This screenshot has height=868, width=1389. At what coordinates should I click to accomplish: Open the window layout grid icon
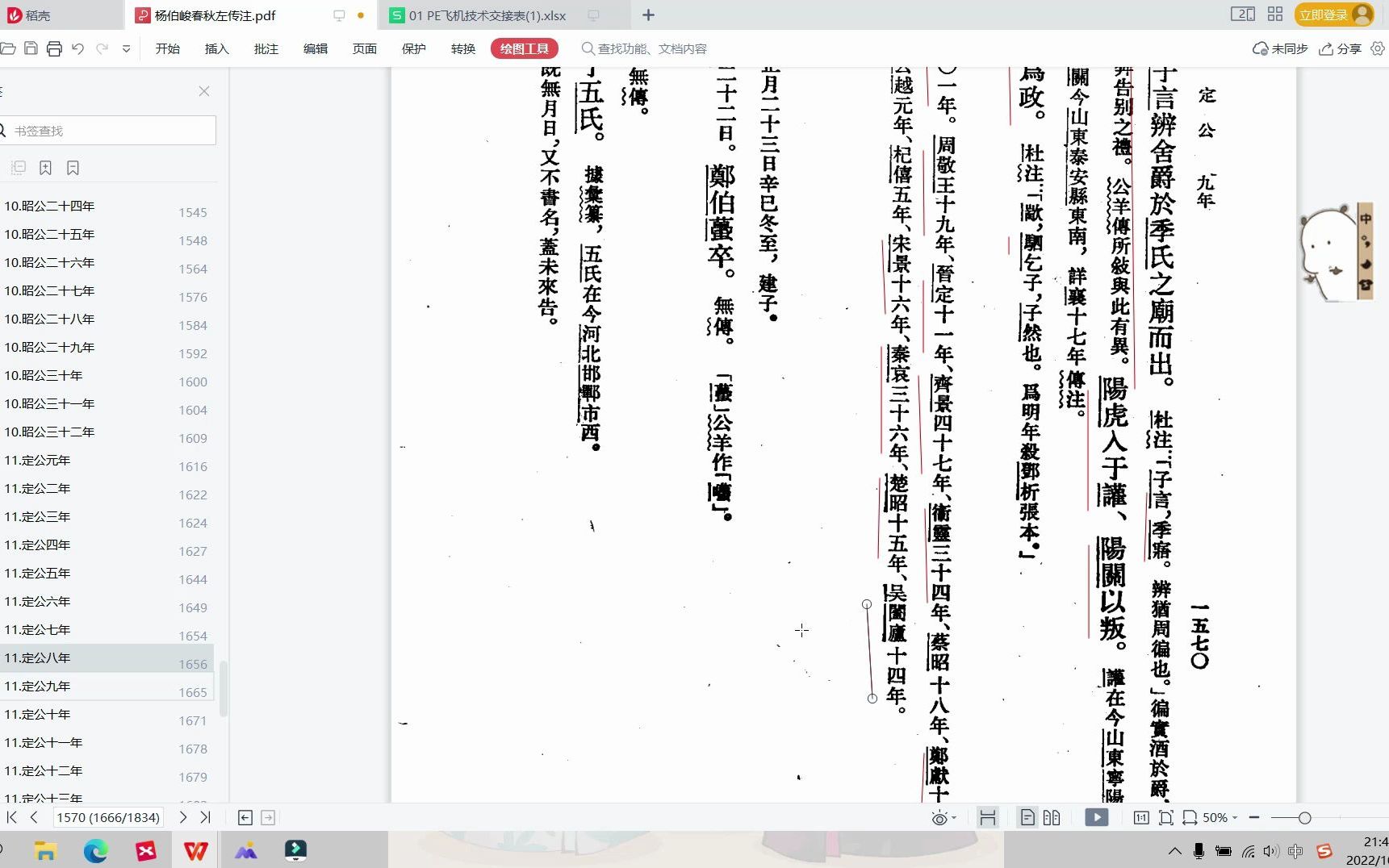coord(1275,14)
